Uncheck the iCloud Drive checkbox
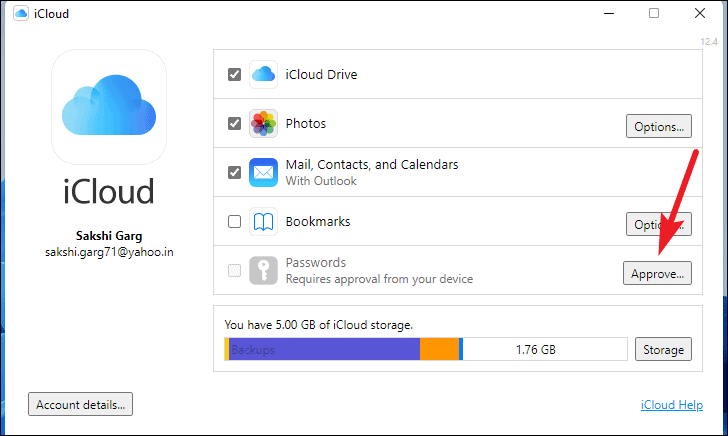Image resolution: width=728 pixels, height=436 pixels. pos(234,74)
